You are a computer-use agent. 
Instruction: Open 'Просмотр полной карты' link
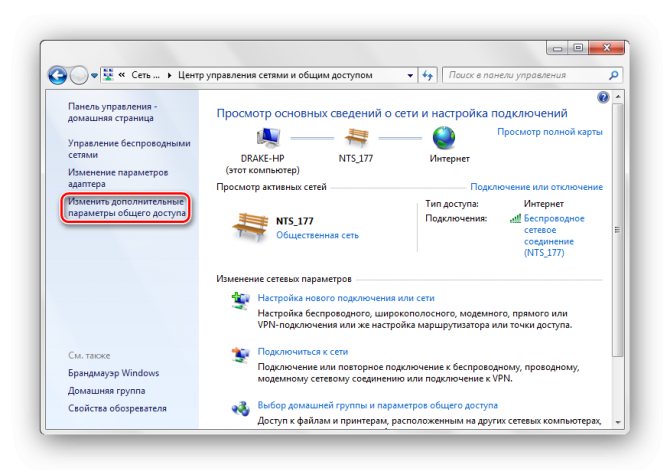550,132
